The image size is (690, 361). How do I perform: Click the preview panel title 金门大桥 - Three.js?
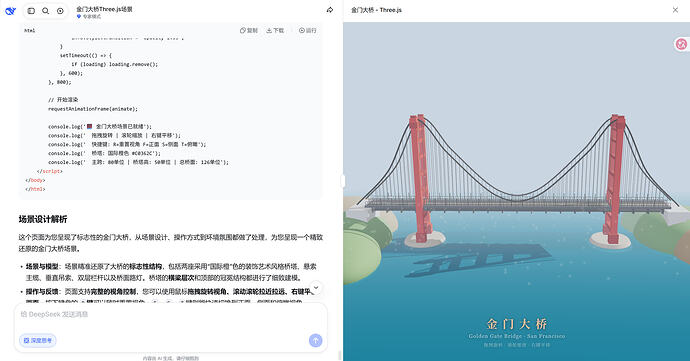tap(376, 10)
